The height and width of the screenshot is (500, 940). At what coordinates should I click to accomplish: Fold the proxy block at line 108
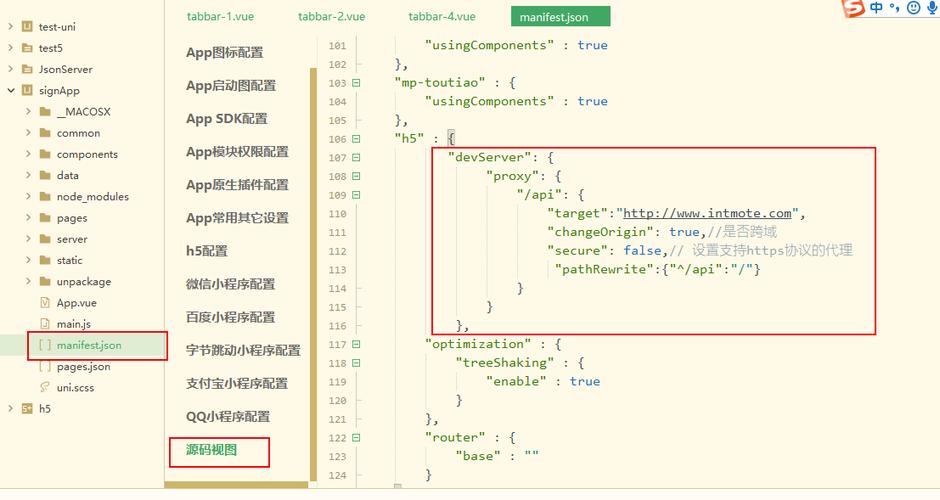pos(356,176)
